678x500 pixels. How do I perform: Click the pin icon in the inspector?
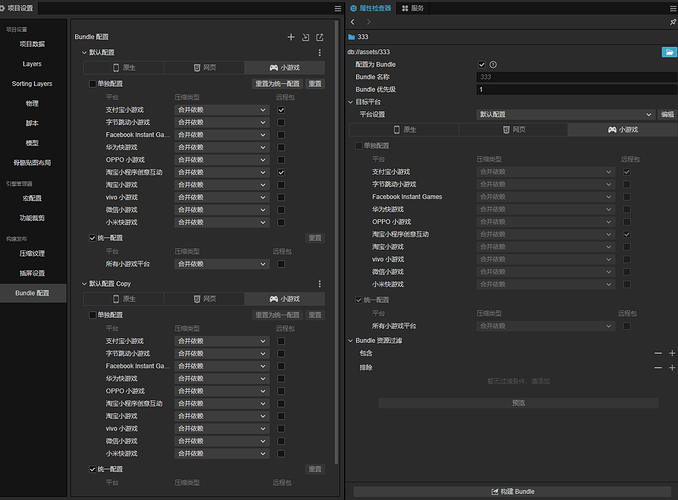pos(673,22)
